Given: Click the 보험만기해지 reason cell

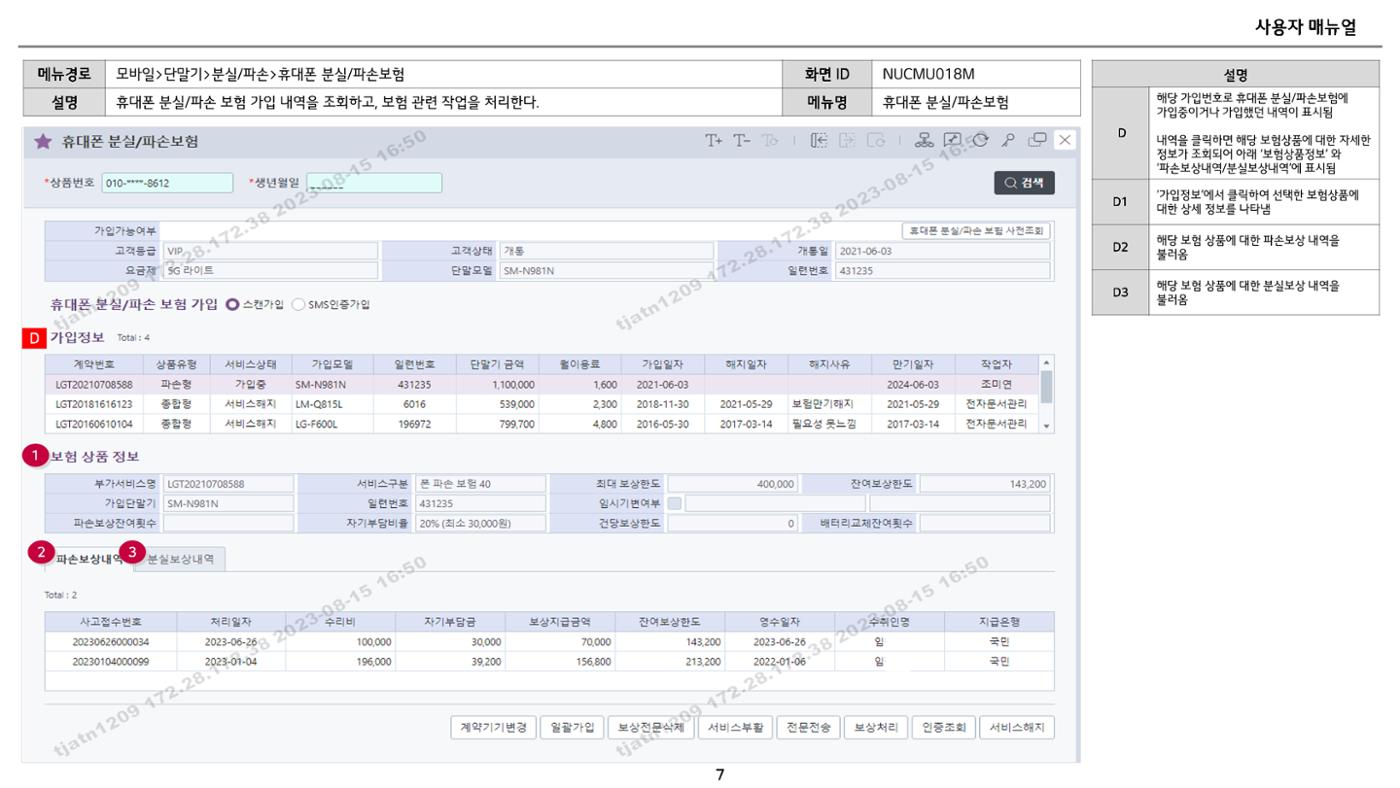Looking at the screenshot, I should (x=829, y=404).
